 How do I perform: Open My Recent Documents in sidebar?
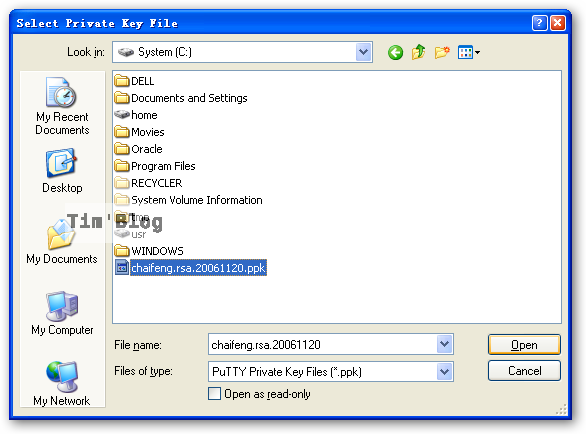coord(62,106)
